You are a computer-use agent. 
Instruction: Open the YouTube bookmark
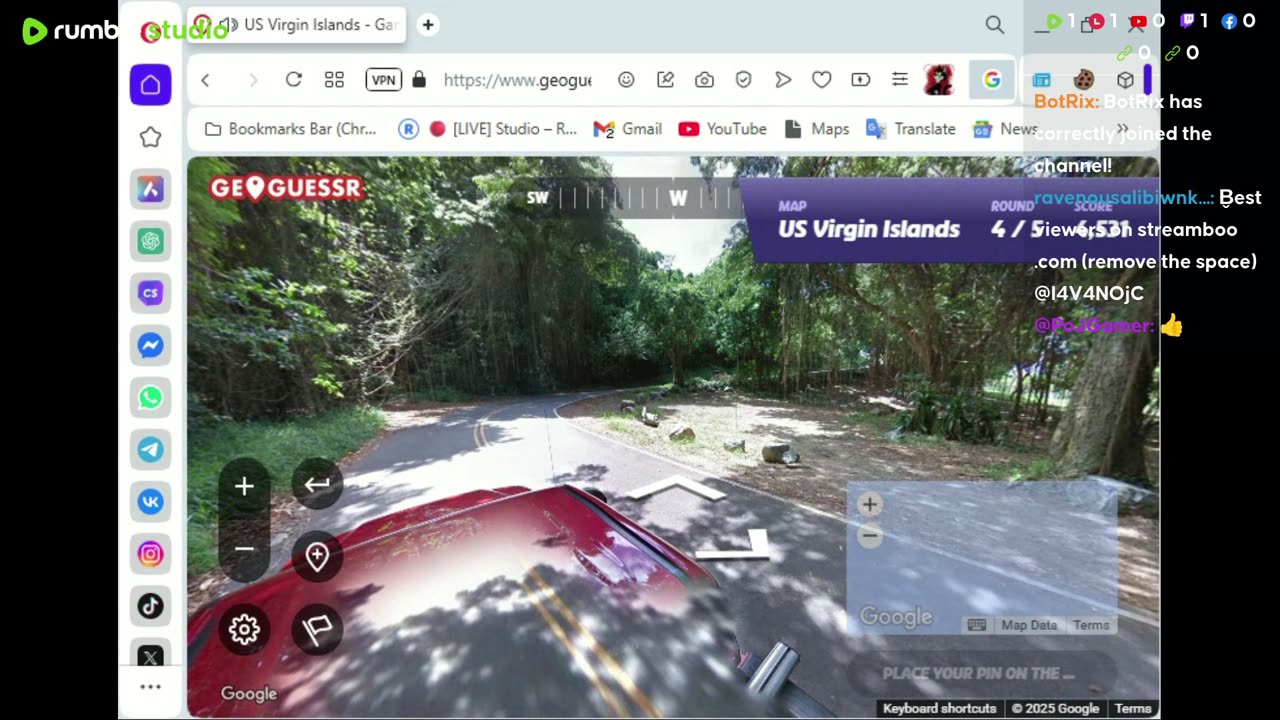(x=722, y=129)
